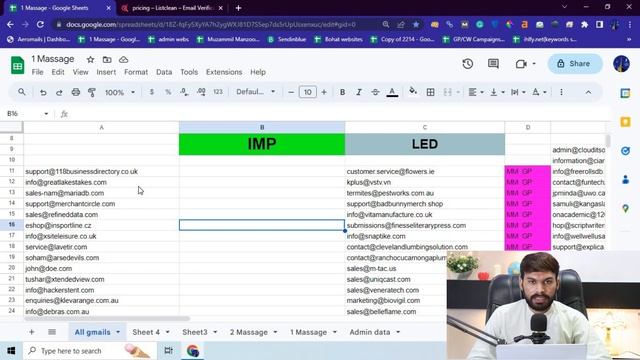Open vertical align dropdown

coord(497,92)
